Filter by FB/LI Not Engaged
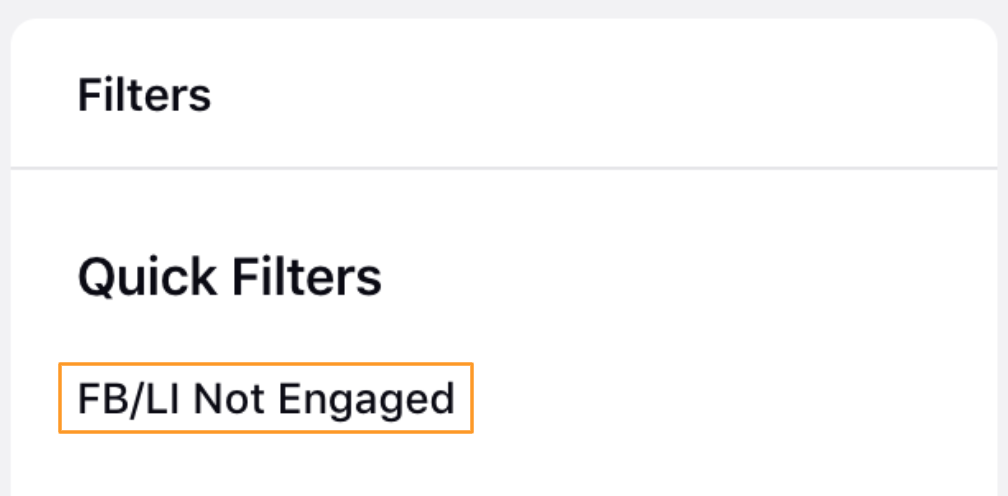1008x496 pixels. [266, 398]
